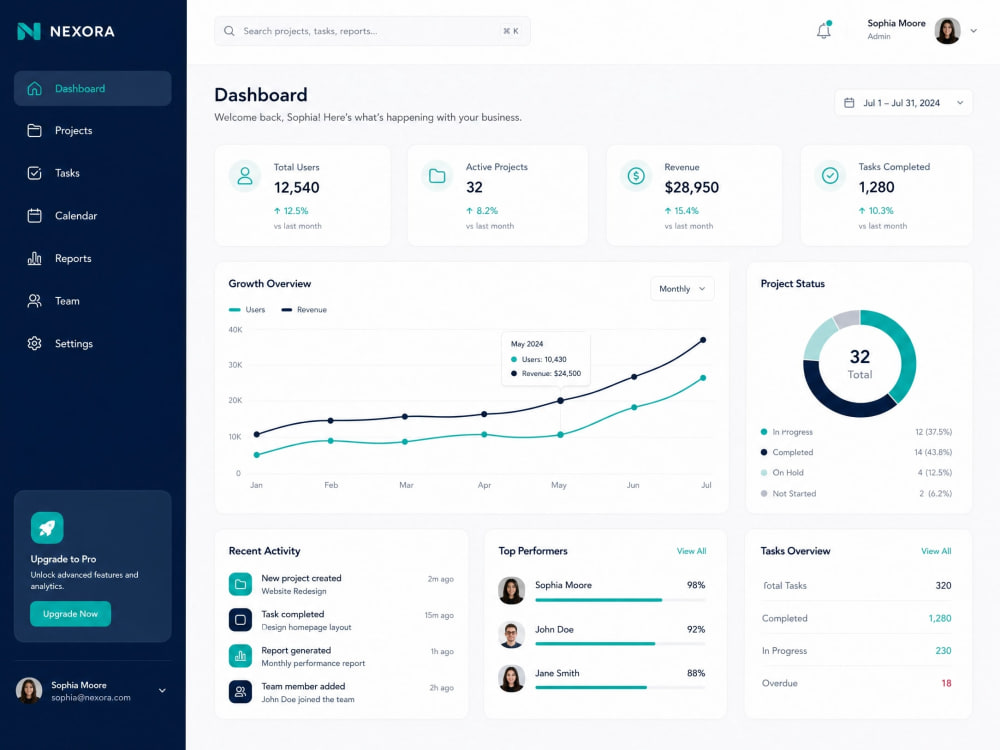Open the Jul 1 – Jul 31, 2024 date dropdown
Viewport: 1000px width, 750px height.
903,103
